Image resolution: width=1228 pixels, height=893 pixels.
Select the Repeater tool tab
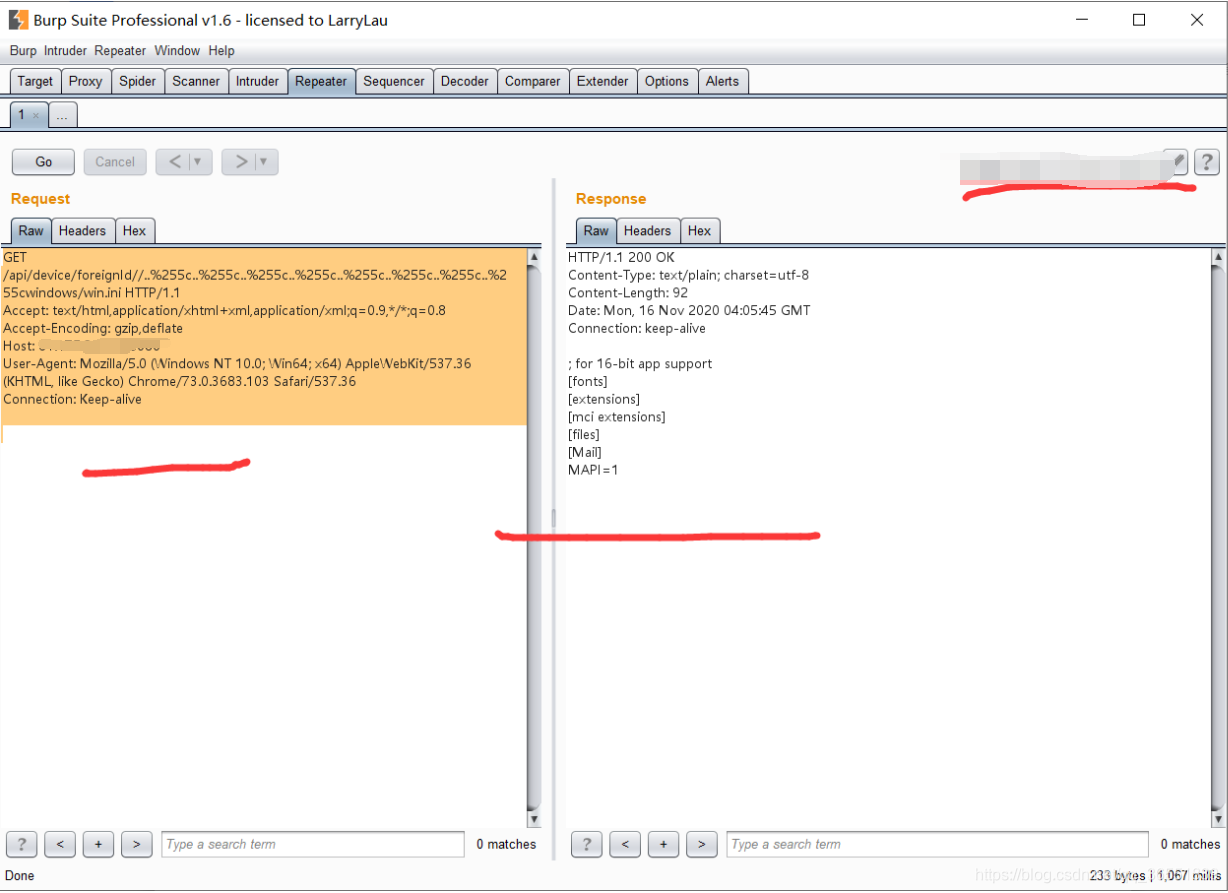[x=321, y=81]
